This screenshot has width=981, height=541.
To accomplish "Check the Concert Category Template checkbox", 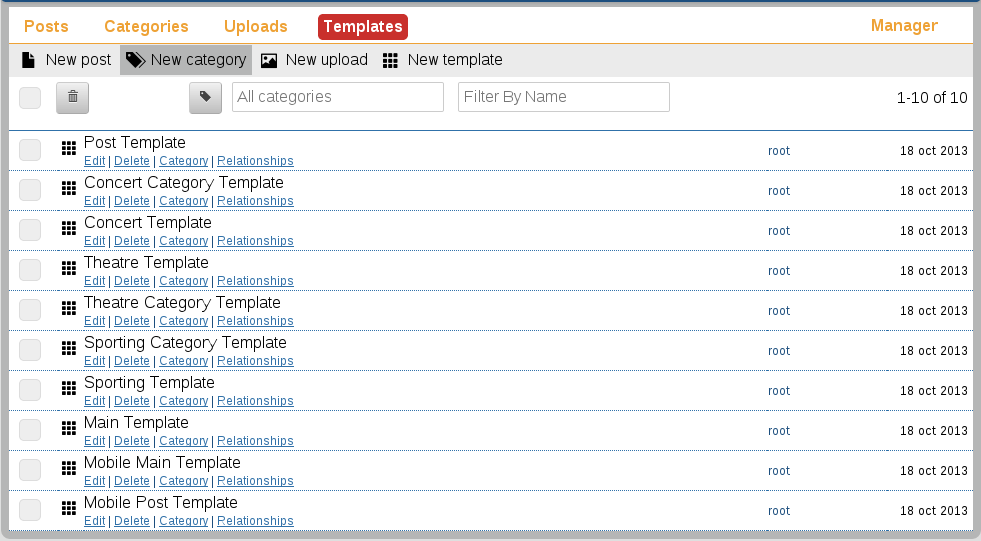I will tap(30, 190).
